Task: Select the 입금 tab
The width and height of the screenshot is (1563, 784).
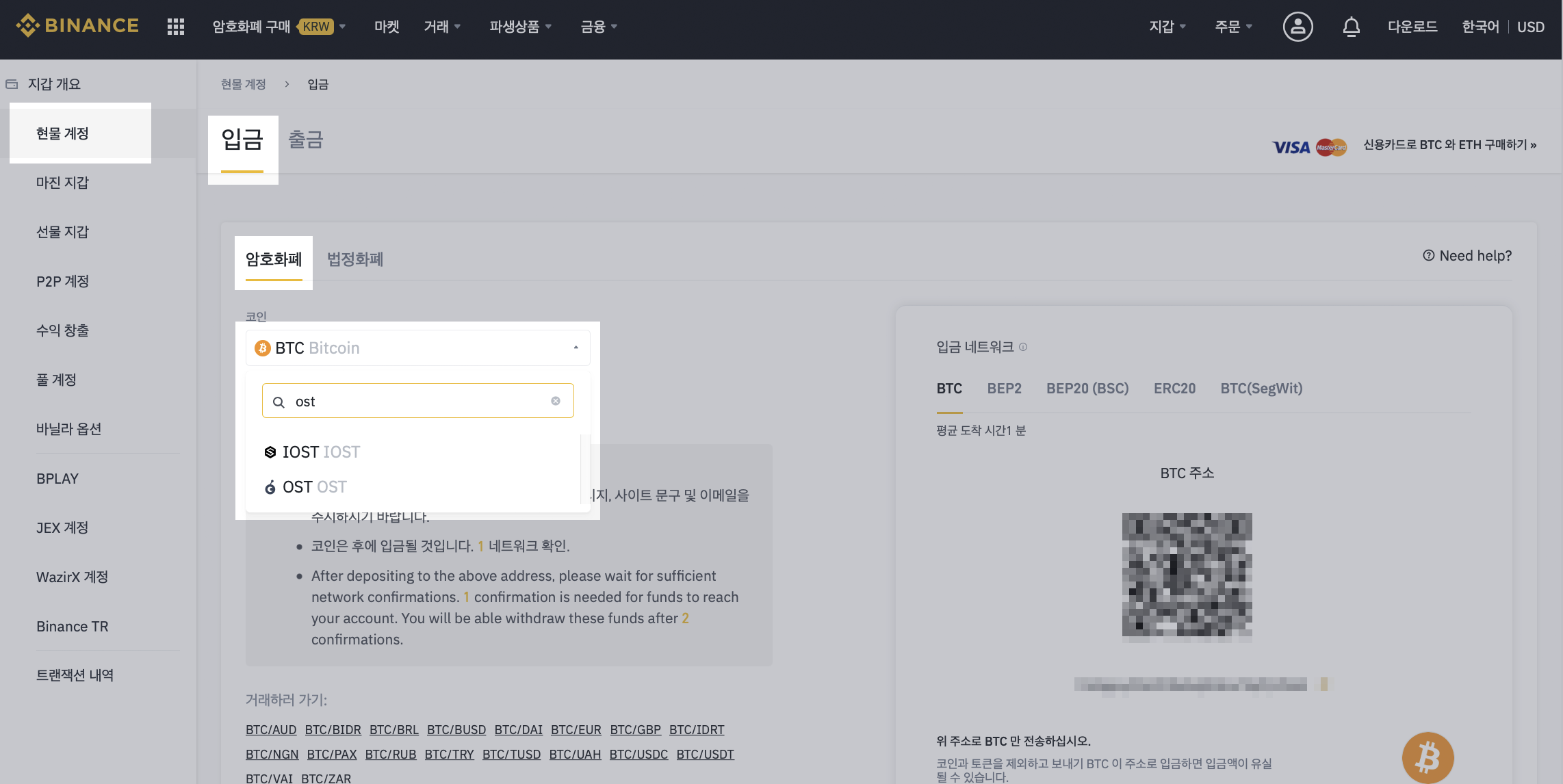Action: (242, 140)
